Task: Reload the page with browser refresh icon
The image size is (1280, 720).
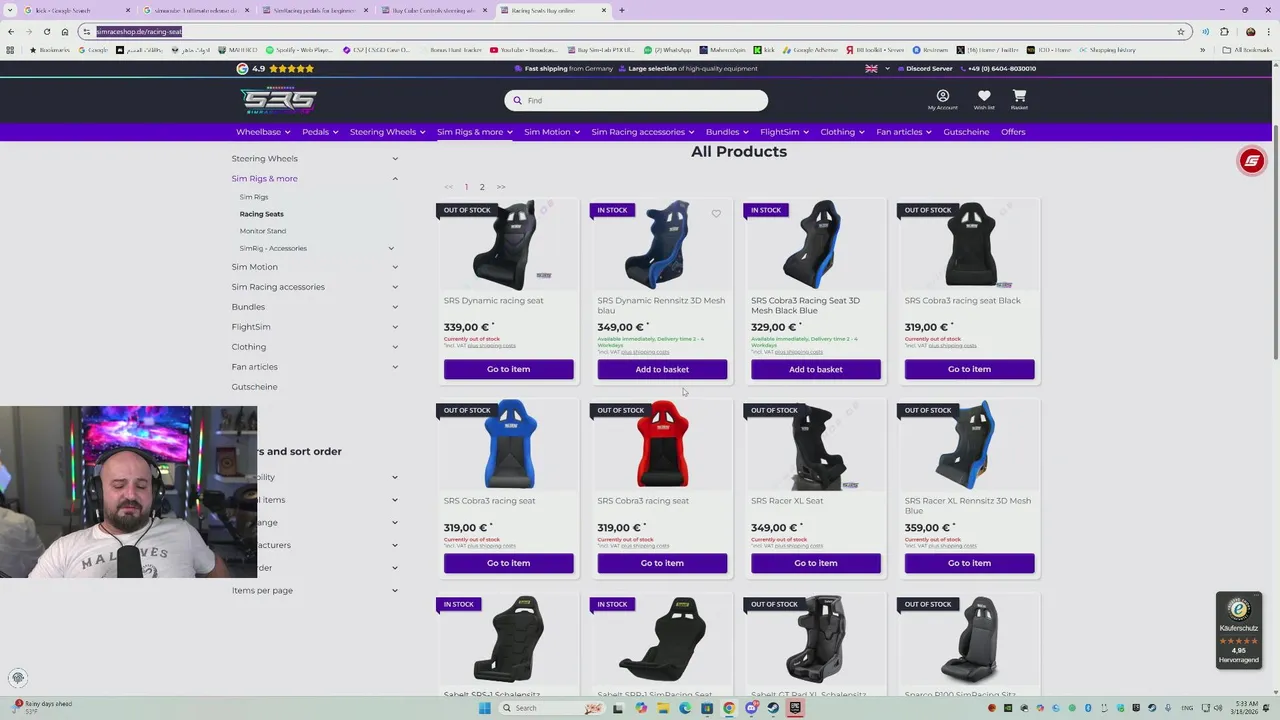Action: pyautogui.click(x=46, y=31)
